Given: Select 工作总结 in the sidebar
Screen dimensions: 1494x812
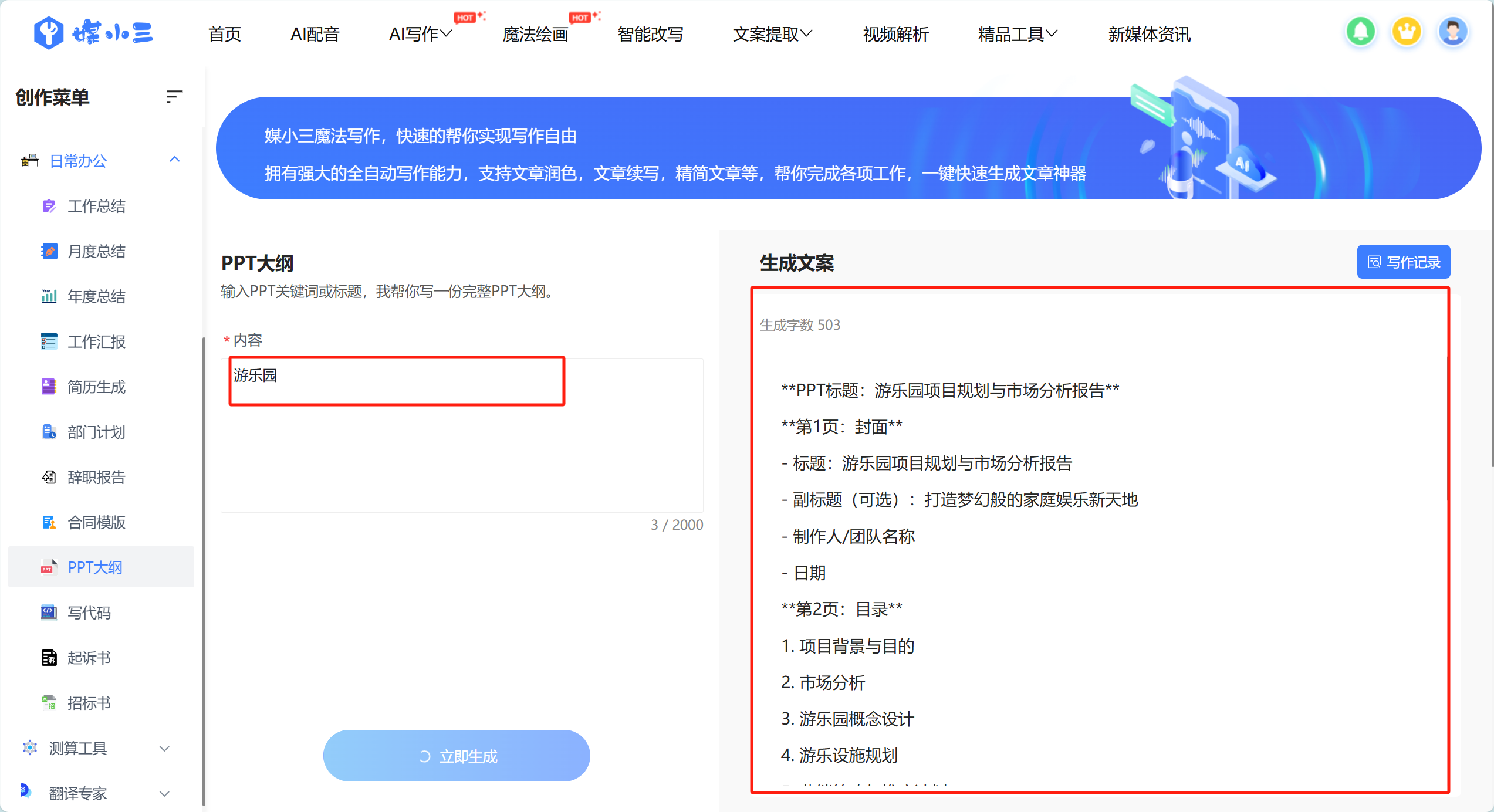Looking at the screenshot, I should tap(96, 206).
